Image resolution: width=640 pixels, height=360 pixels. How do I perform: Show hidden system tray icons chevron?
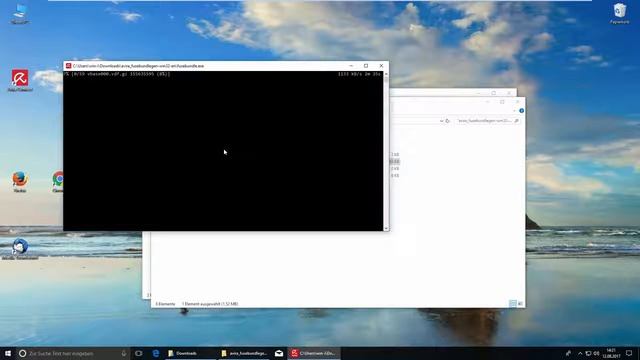[580, 353]
